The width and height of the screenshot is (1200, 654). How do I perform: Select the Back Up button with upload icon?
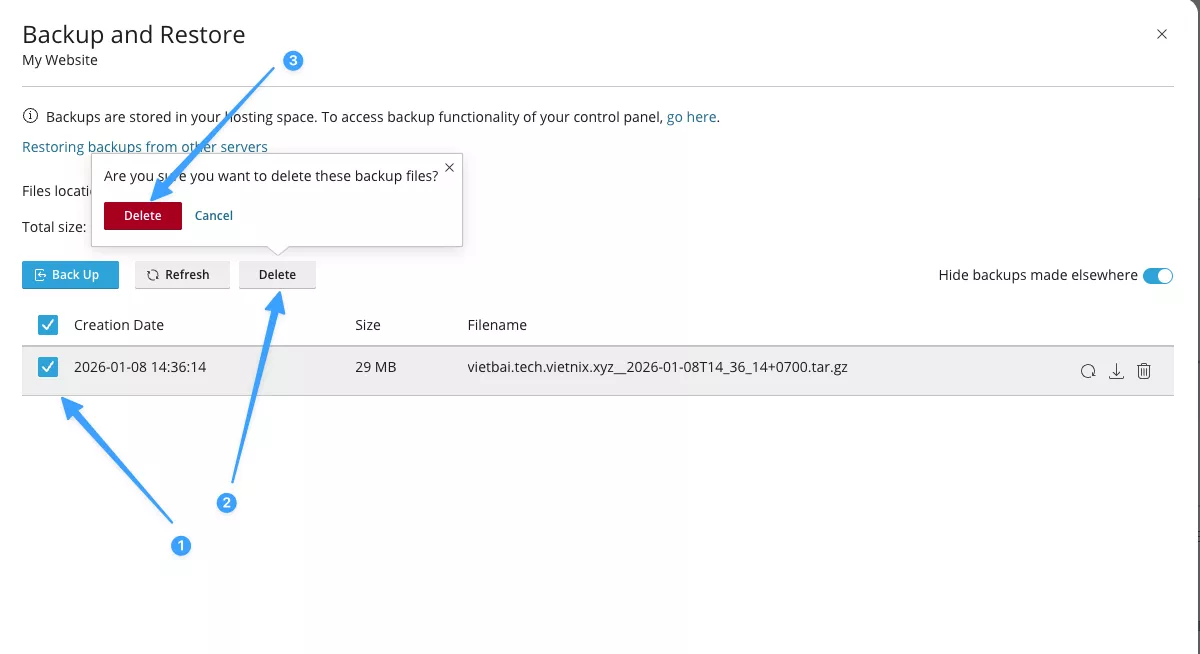pyautogui.click(x=70, y=274)
